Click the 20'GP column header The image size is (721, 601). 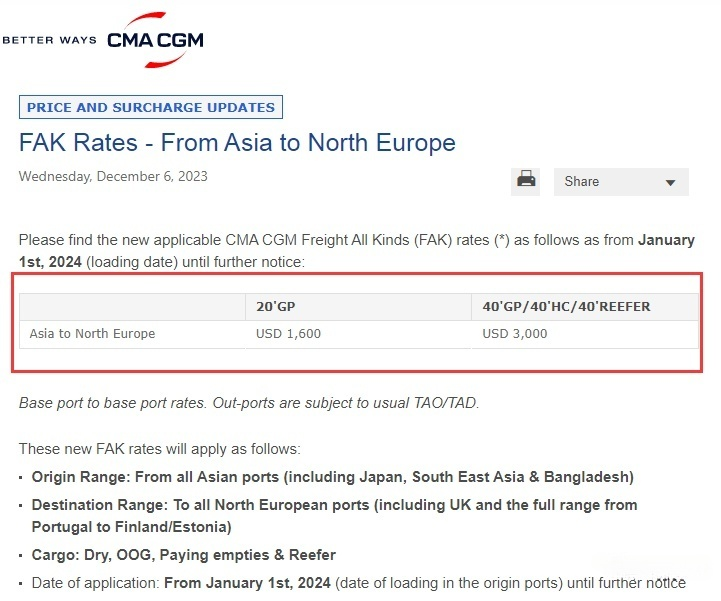coord(275,306)
